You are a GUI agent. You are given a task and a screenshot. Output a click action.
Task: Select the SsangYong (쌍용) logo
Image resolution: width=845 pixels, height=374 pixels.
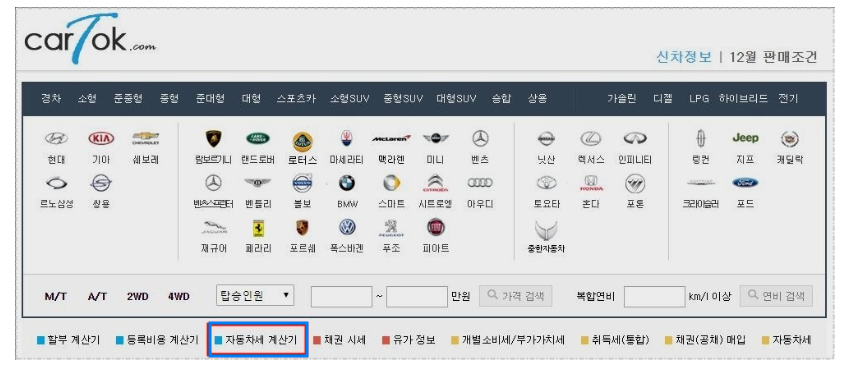click(x=101, y=183)
